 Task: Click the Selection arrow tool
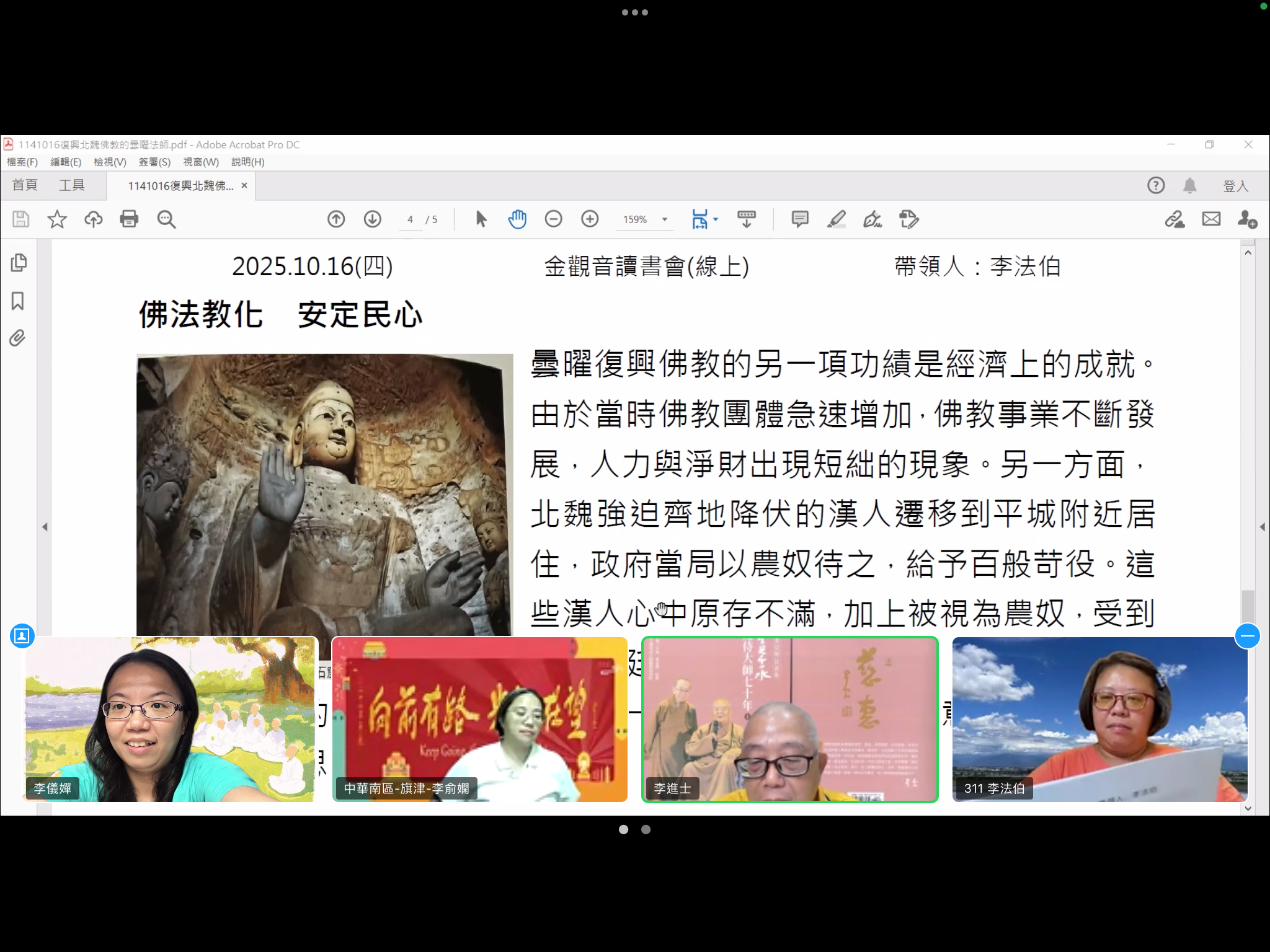(481, 219)
